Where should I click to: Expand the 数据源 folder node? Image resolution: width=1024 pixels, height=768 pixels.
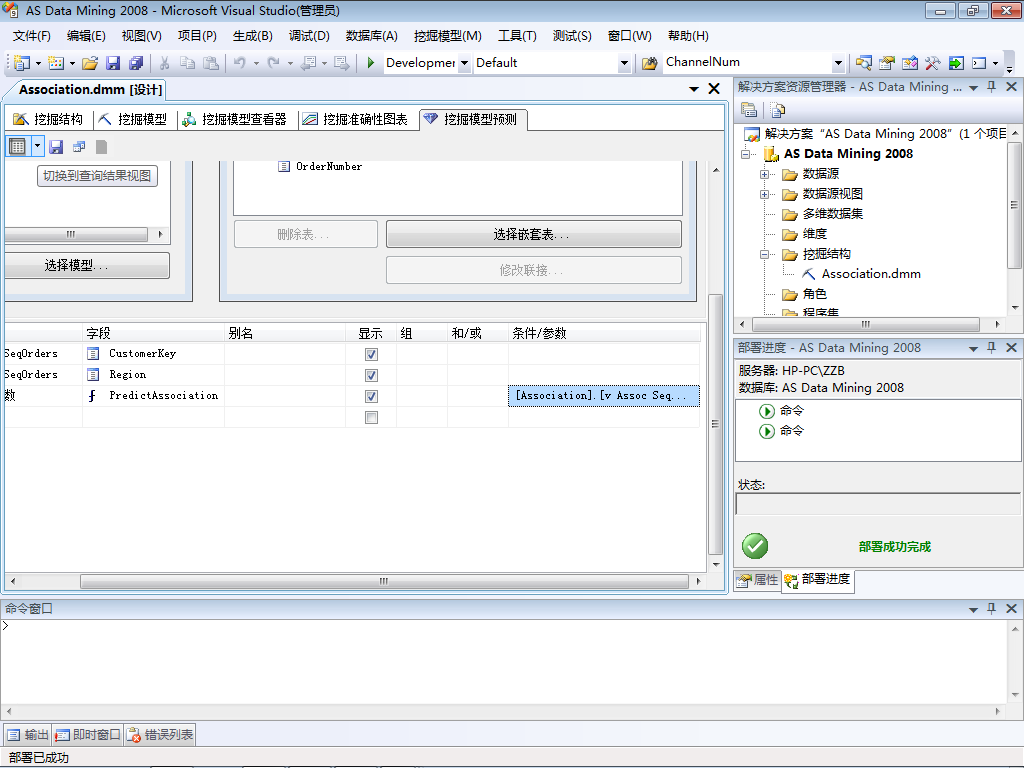pyautogui.click(x=764, y=174)
